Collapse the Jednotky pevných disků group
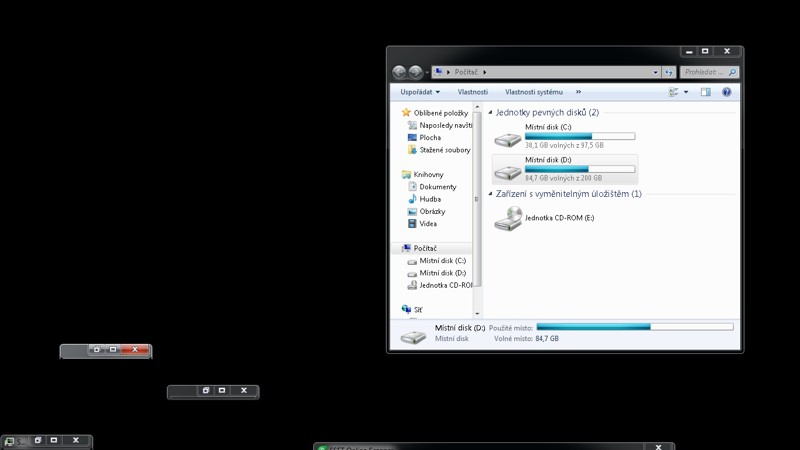Screen dimensions: 800x450 coord(490,113)
